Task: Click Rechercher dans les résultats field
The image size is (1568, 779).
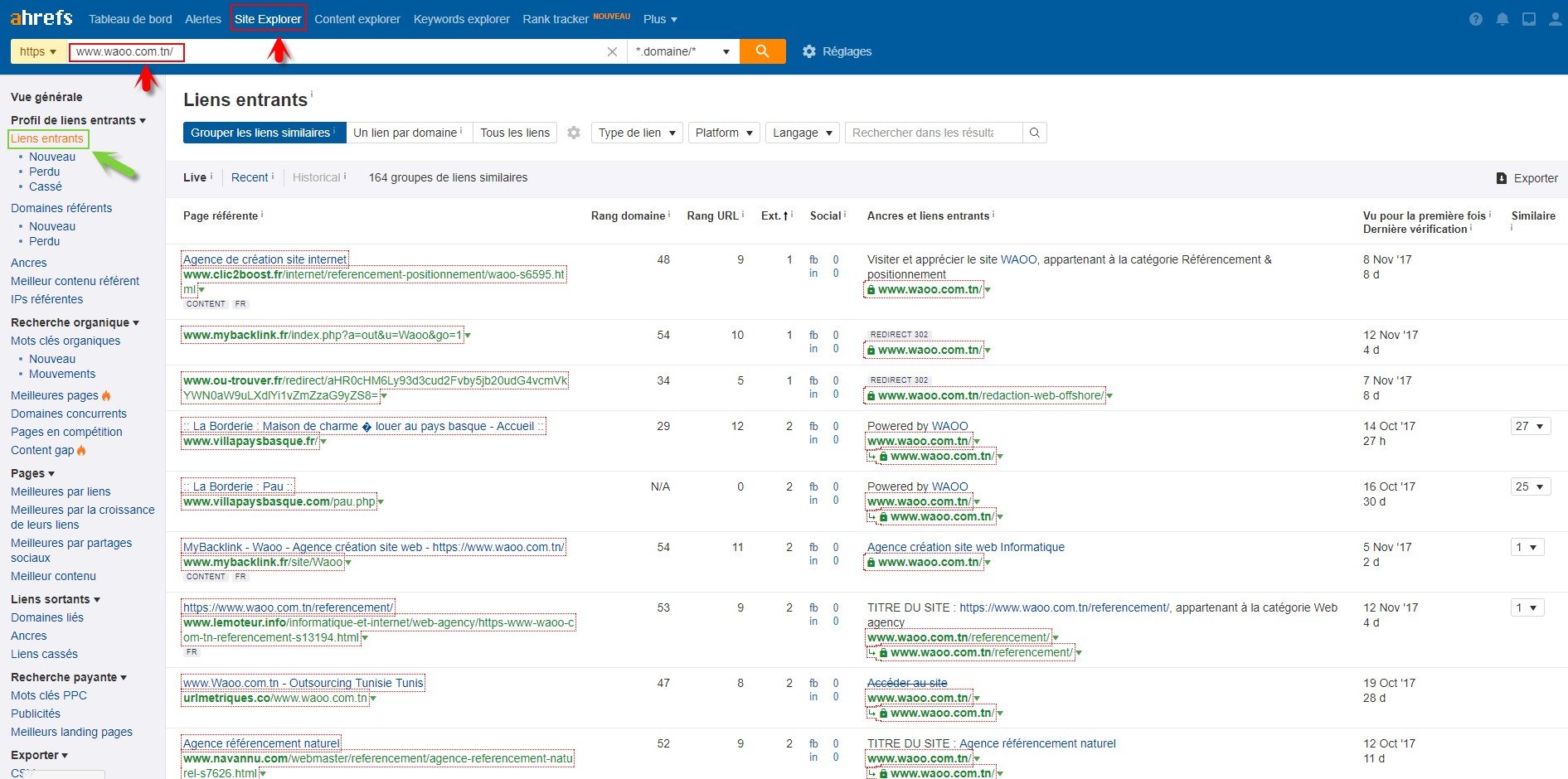Action: click(x=933, y=133)
